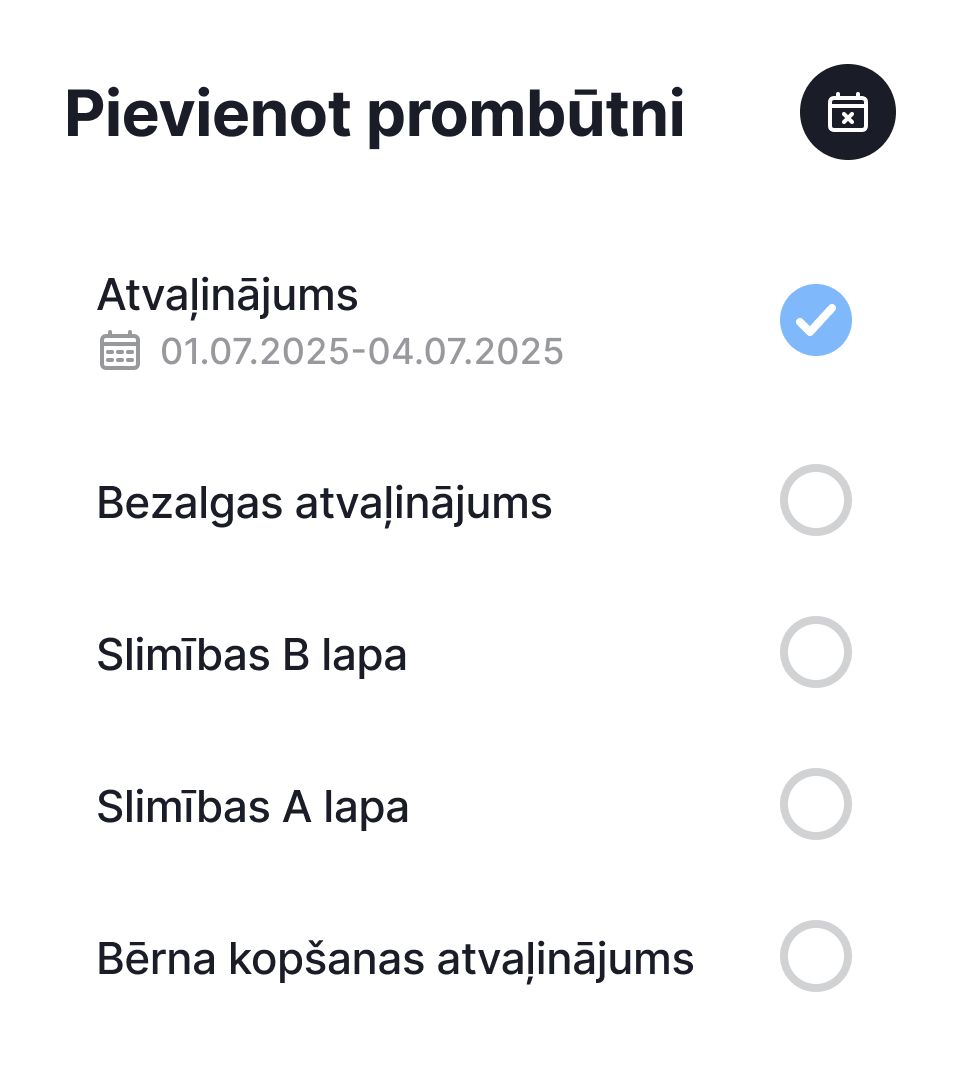
Task: Click the small calendar icon beside the dates
Action: 120,350
